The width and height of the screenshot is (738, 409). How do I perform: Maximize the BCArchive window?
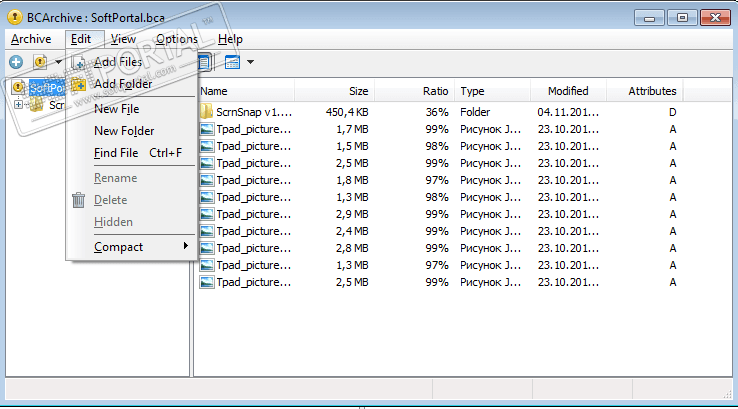tap(682, 18)
